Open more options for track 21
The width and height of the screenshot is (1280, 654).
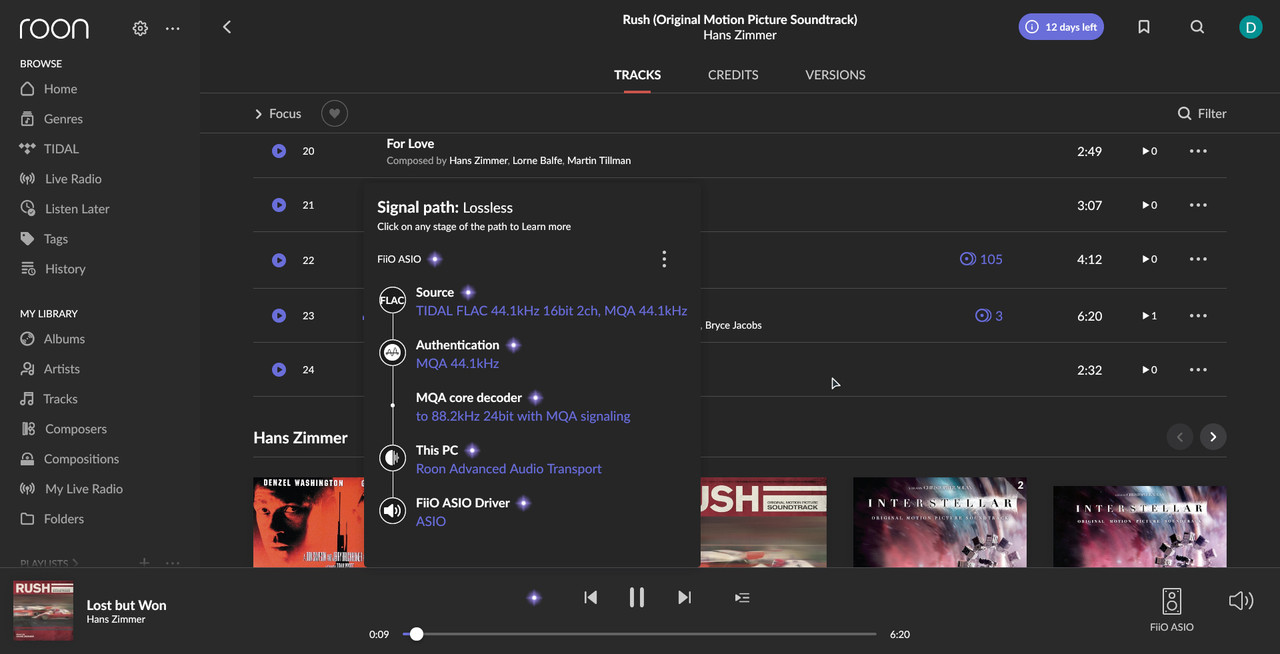(x=1198, y=205)
